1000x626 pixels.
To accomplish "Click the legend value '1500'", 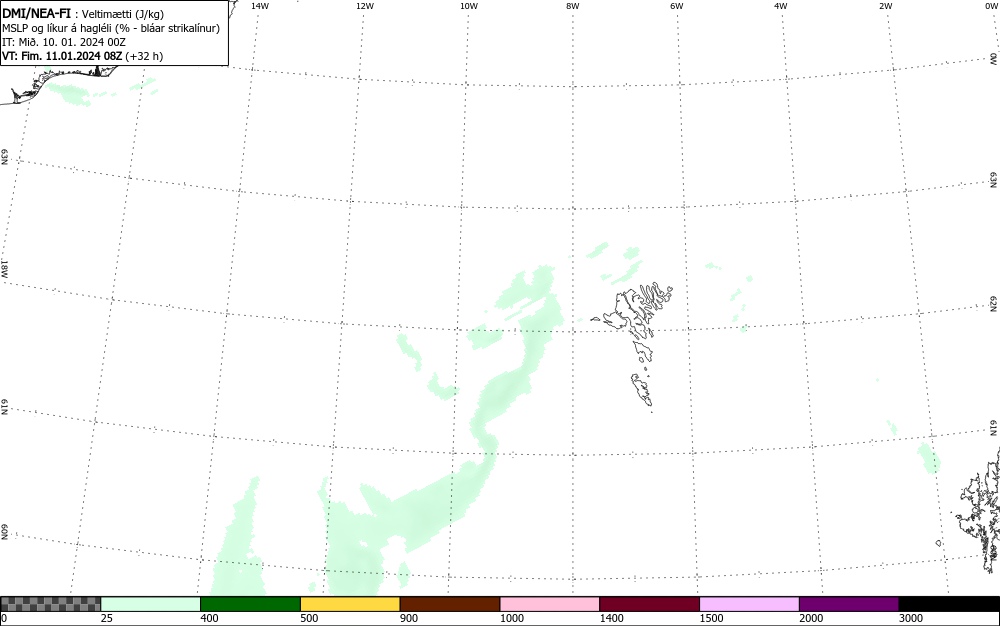I will coord(711,618).
